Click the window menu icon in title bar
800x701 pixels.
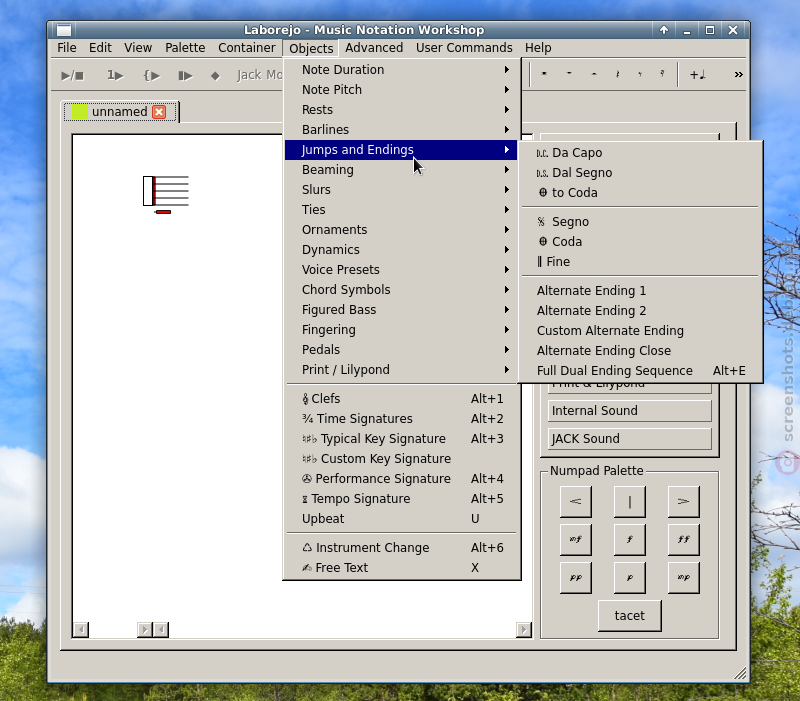point(64,30)
